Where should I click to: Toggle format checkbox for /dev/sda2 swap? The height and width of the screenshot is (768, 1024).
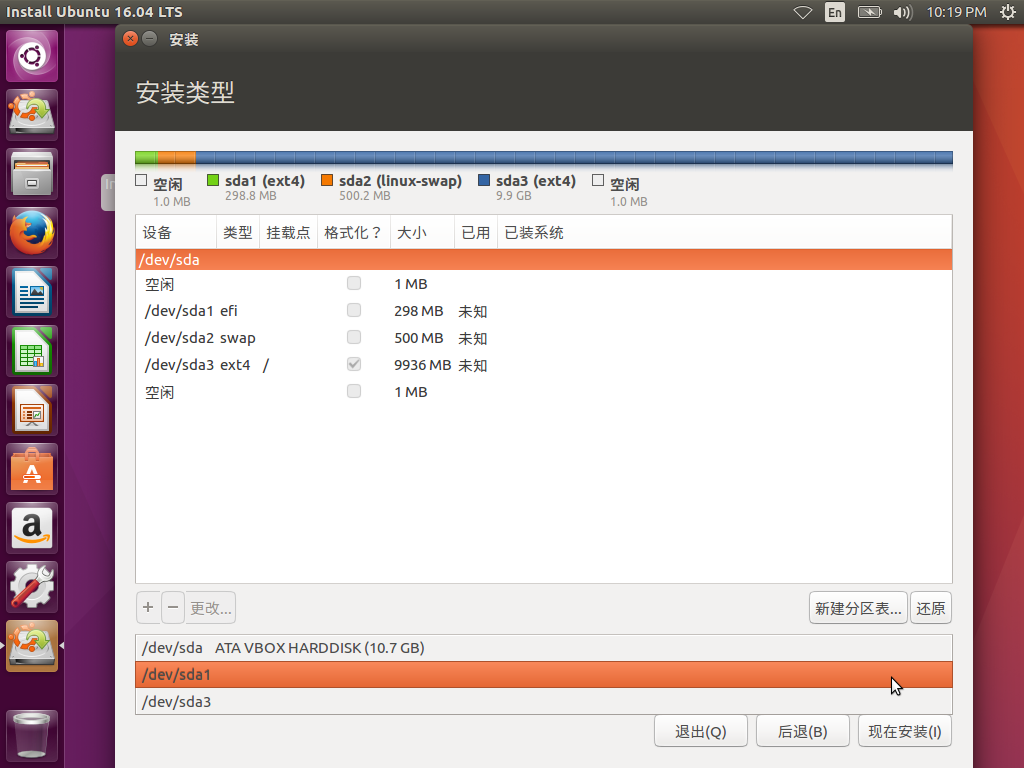click(354, 337)
